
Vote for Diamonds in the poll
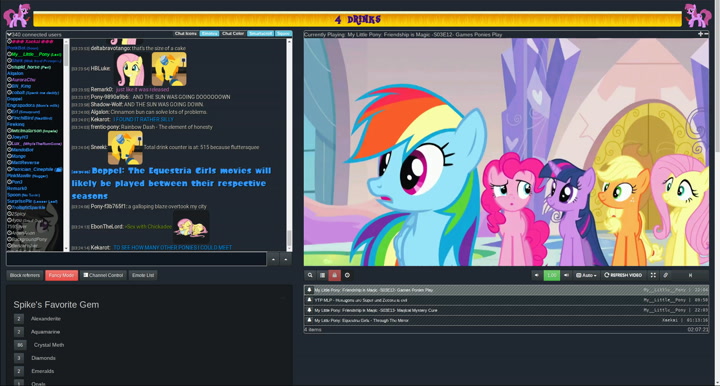tap(19, 358)
